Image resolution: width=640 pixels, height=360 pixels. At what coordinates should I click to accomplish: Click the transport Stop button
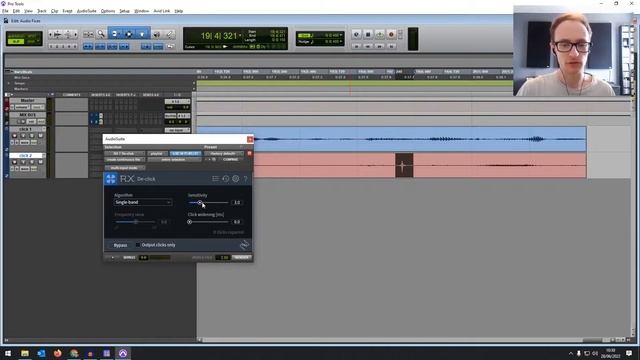368,35
